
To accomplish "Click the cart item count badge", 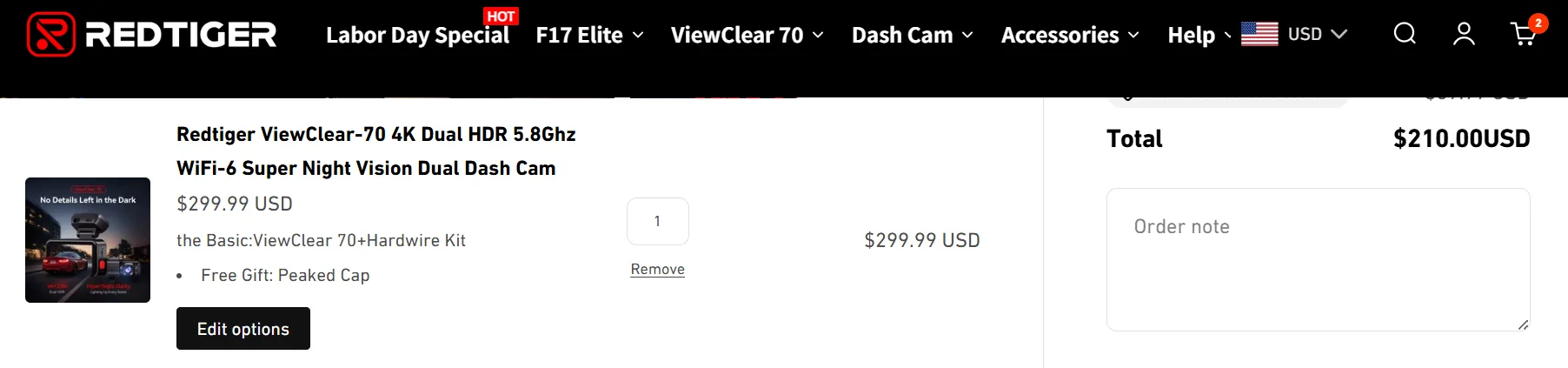I will [1538, 23].
